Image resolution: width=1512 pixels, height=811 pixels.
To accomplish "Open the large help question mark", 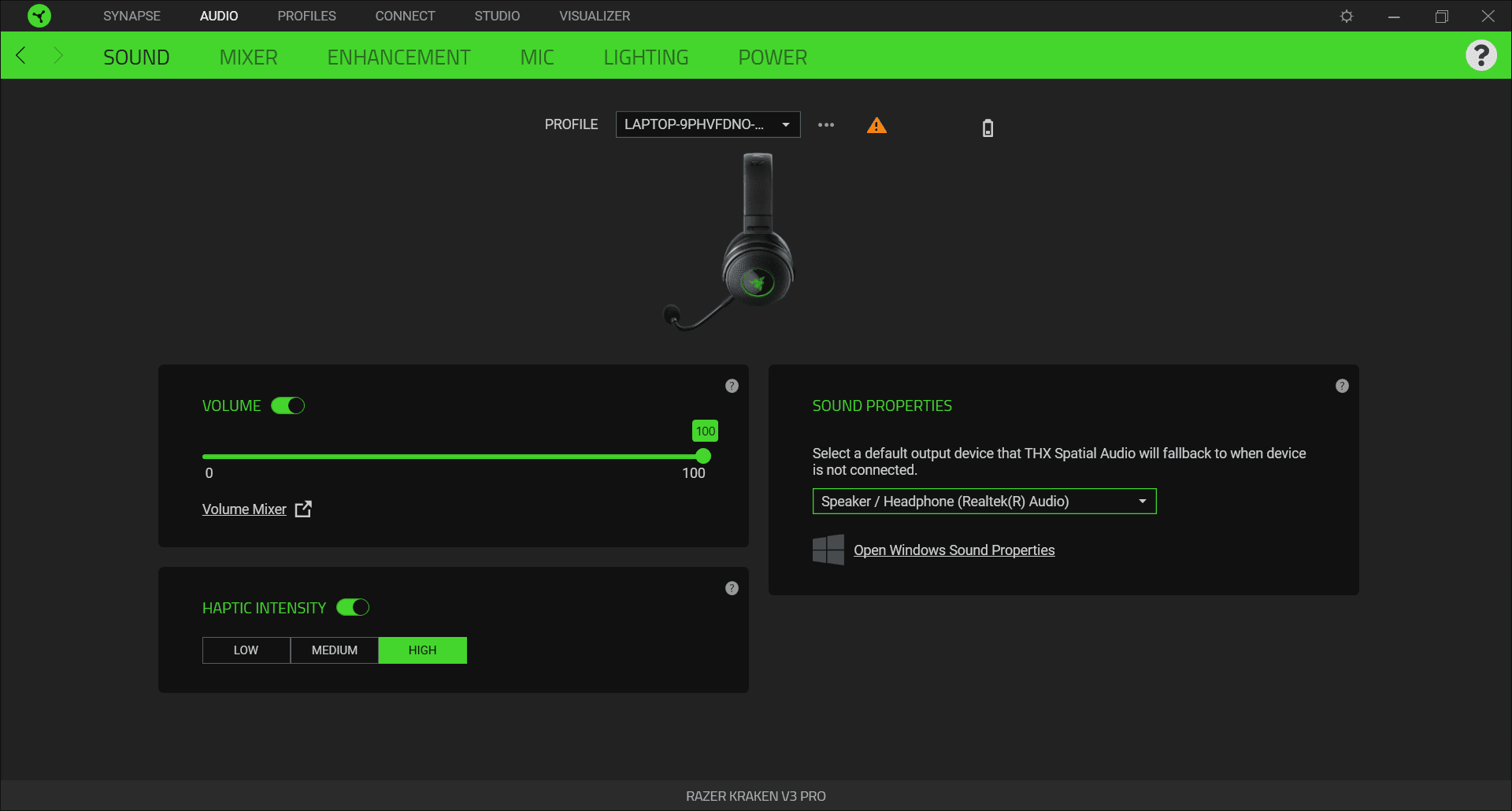I will coord(1480,56).
